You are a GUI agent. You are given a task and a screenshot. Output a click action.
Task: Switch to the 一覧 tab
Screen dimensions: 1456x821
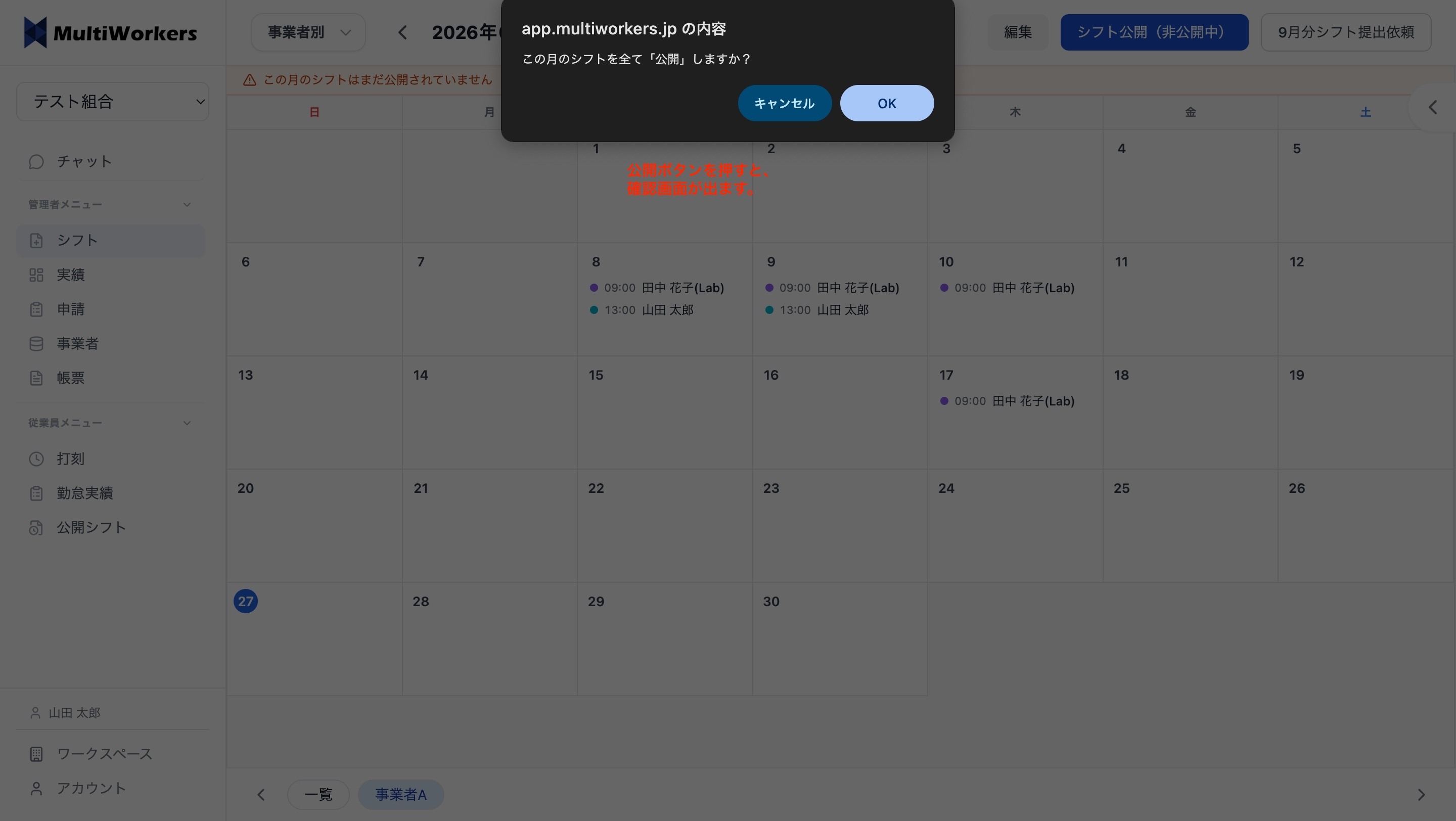[318, 794]
